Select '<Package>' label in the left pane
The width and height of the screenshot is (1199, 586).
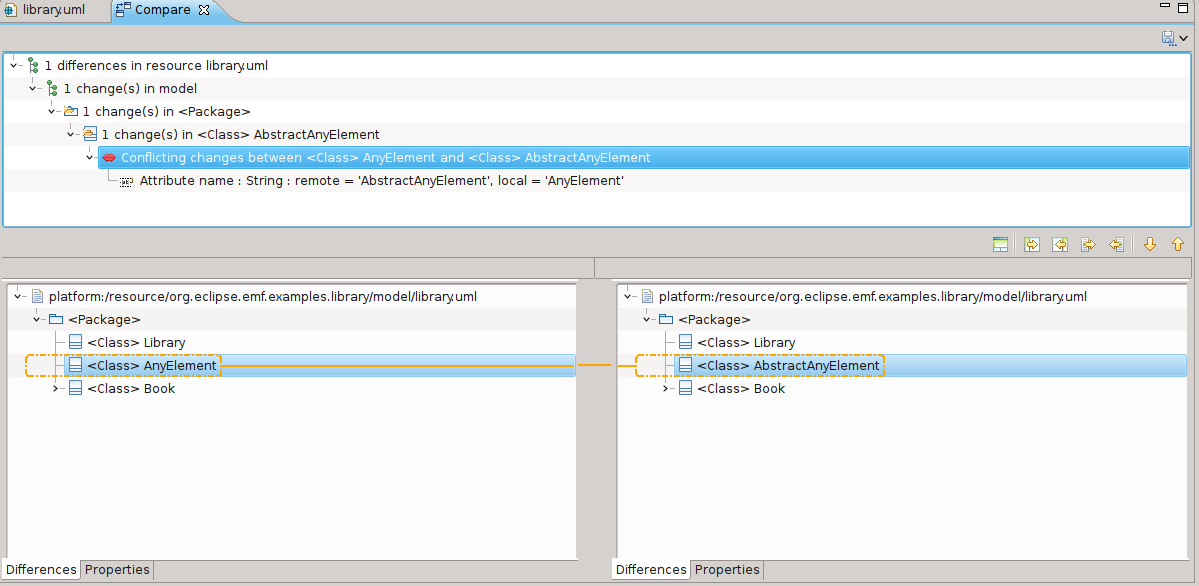104,319
